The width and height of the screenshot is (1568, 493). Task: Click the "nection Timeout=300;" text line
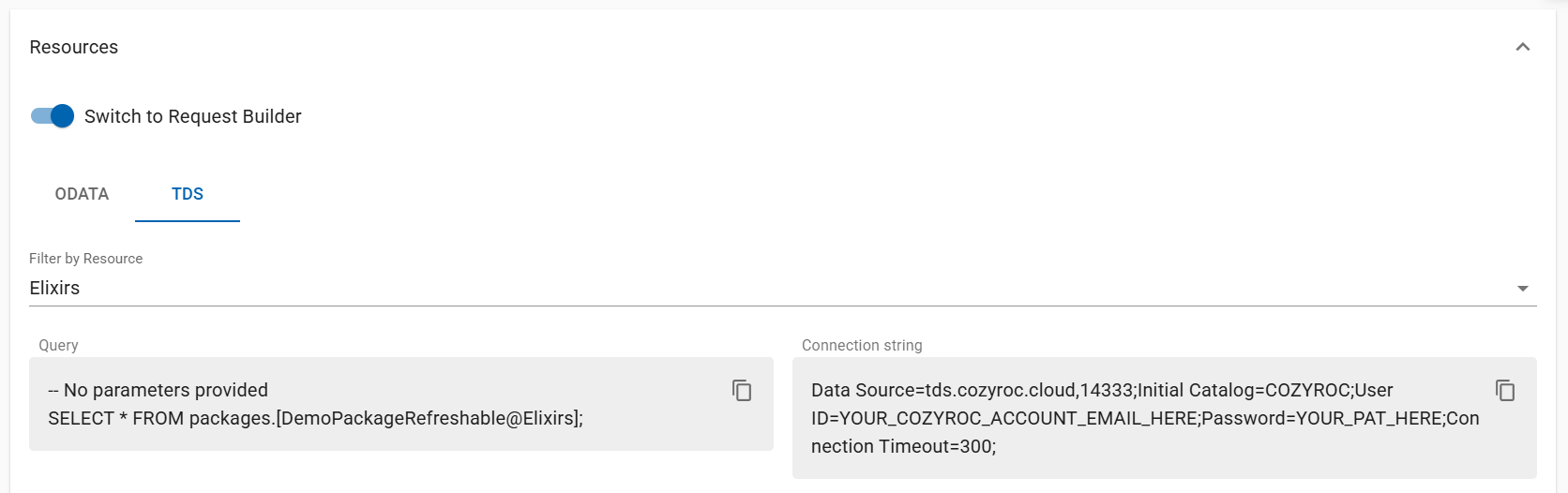tap(903, 446)
